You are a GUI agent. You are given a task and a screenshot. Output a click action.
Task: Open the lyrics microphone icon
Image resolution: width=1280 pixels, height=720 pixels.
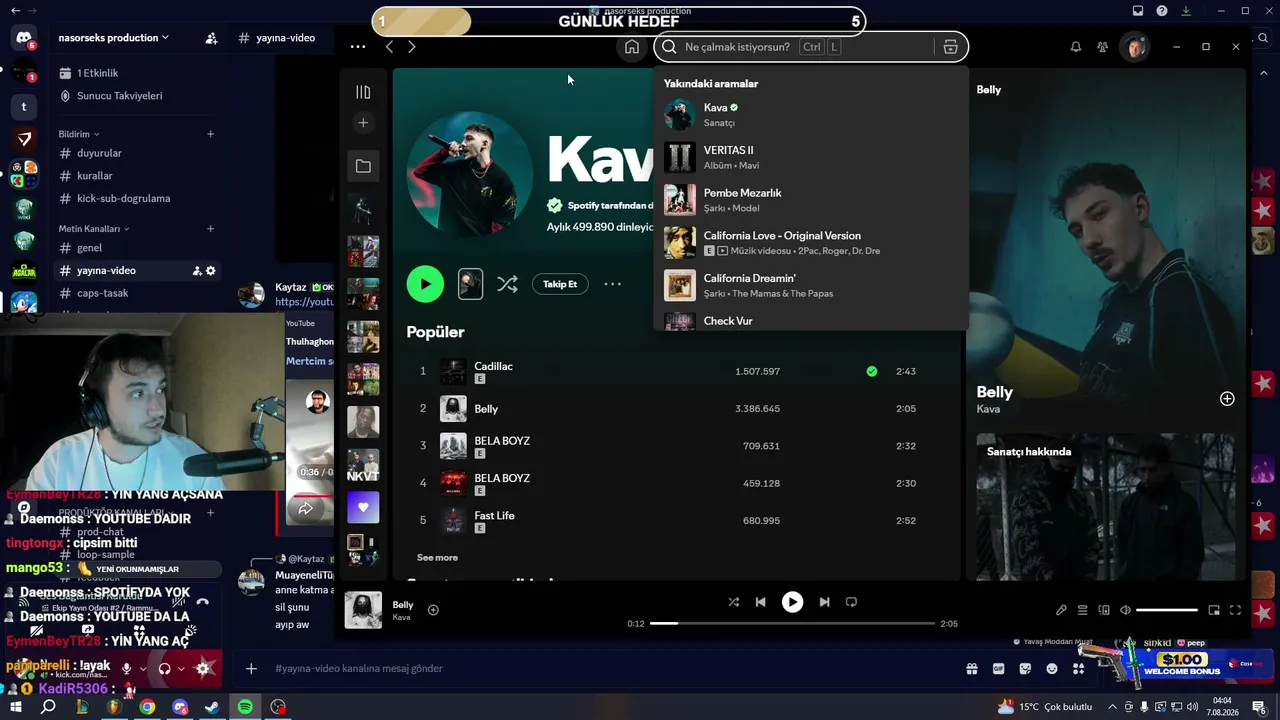pos(1061,610)
